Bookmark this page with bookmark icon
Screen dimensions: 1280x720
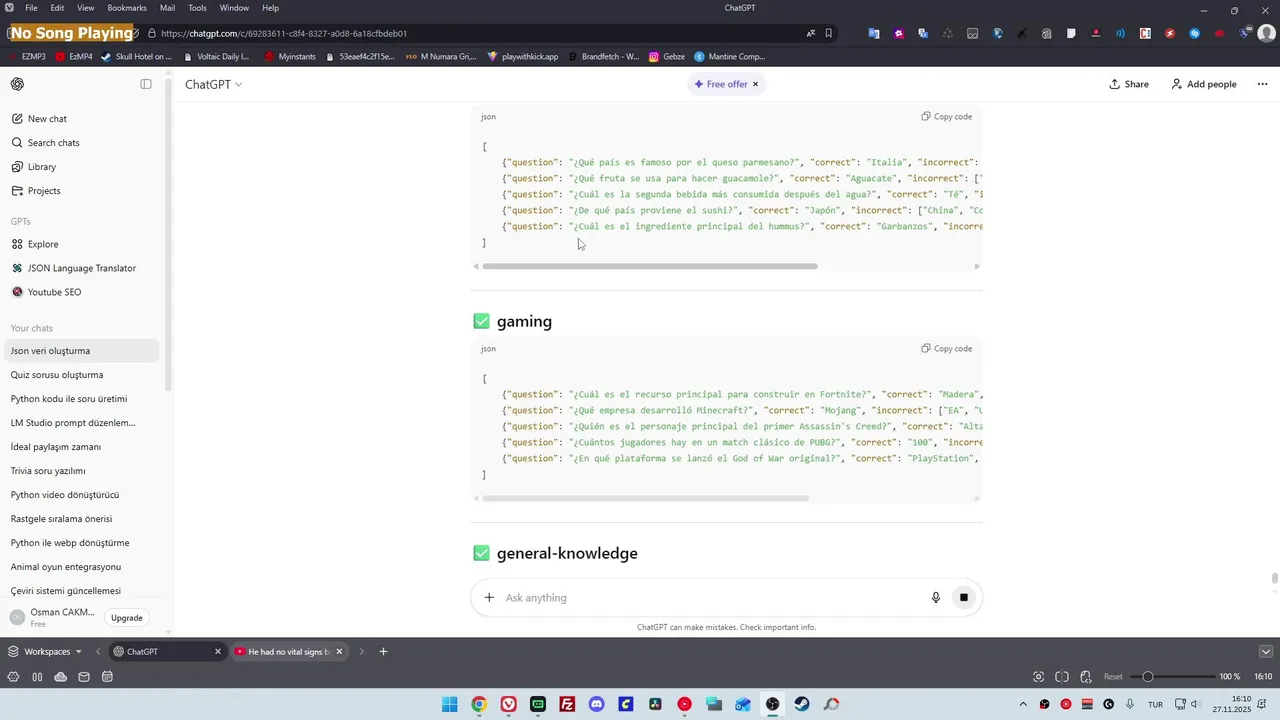click(x=829, y=33)
